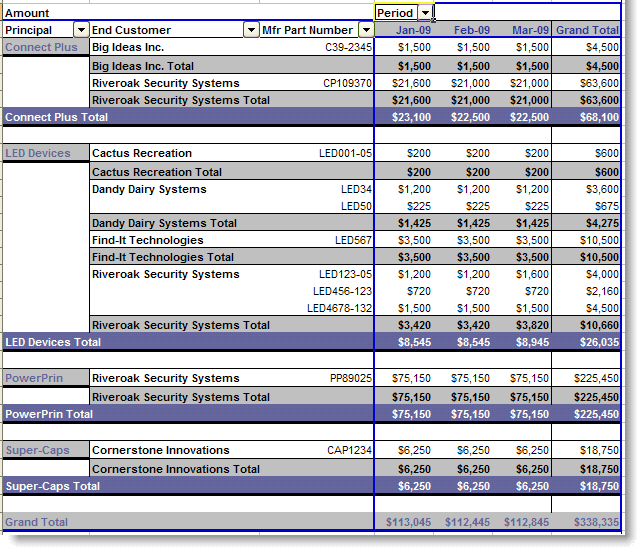
Task: Select Find-It Technologies customer cell
Action: tap(148, 240)
